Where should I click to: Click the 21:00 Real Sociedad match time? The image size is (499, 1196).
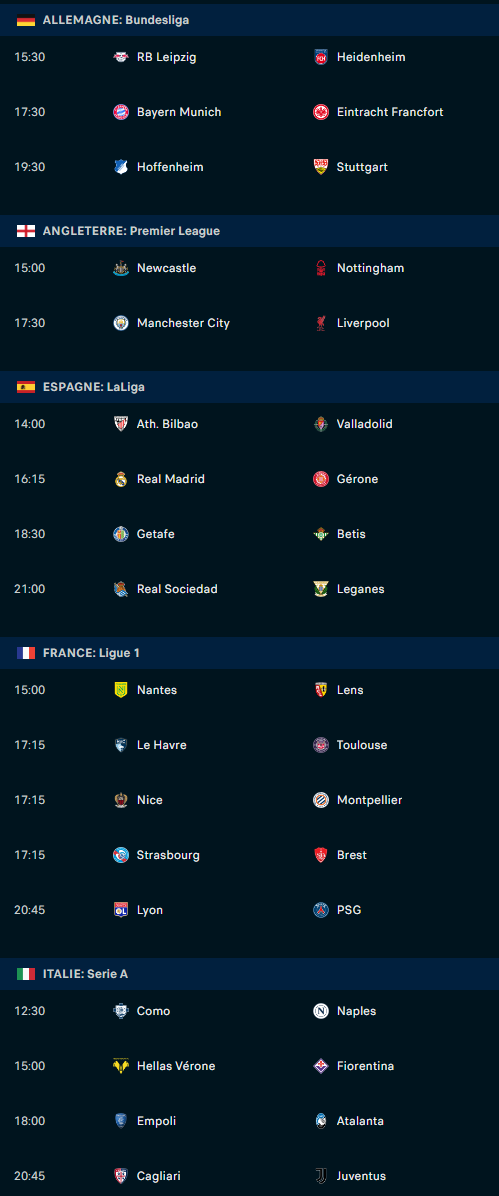coord(30,589)
